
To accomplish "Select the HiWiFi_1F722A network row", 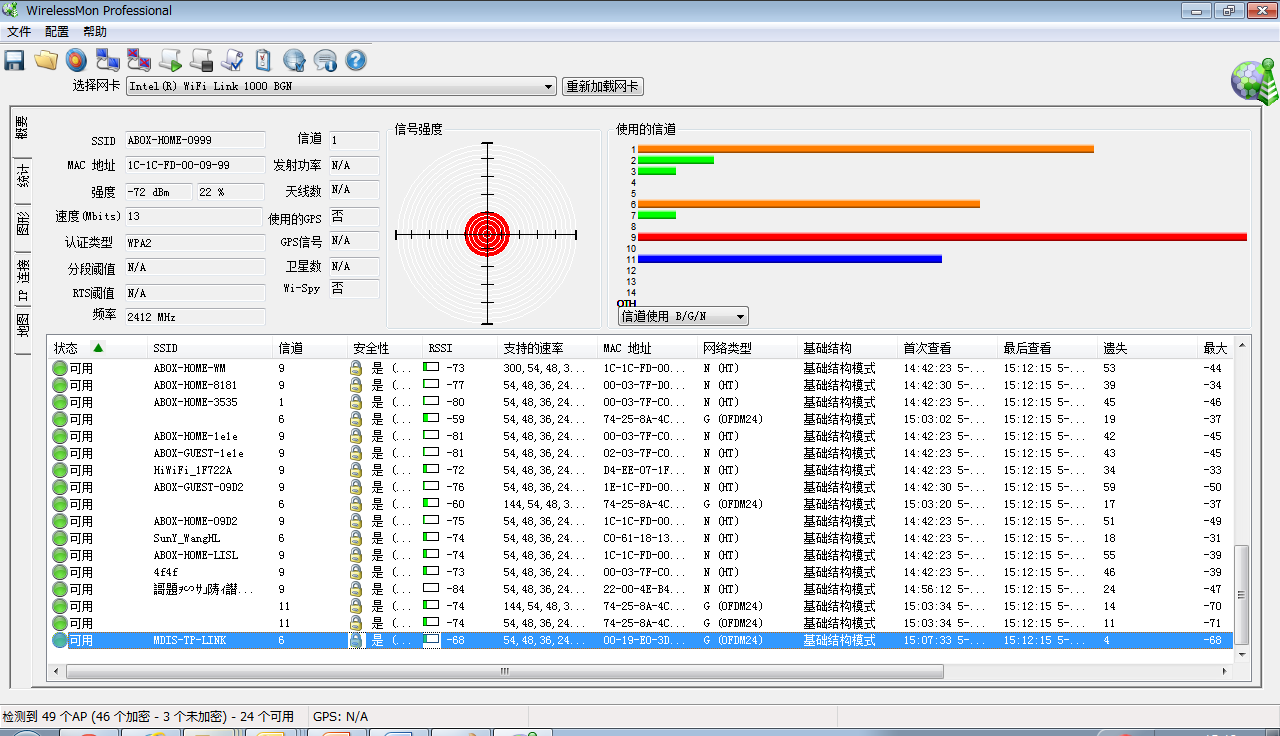I will click(192, 470).
